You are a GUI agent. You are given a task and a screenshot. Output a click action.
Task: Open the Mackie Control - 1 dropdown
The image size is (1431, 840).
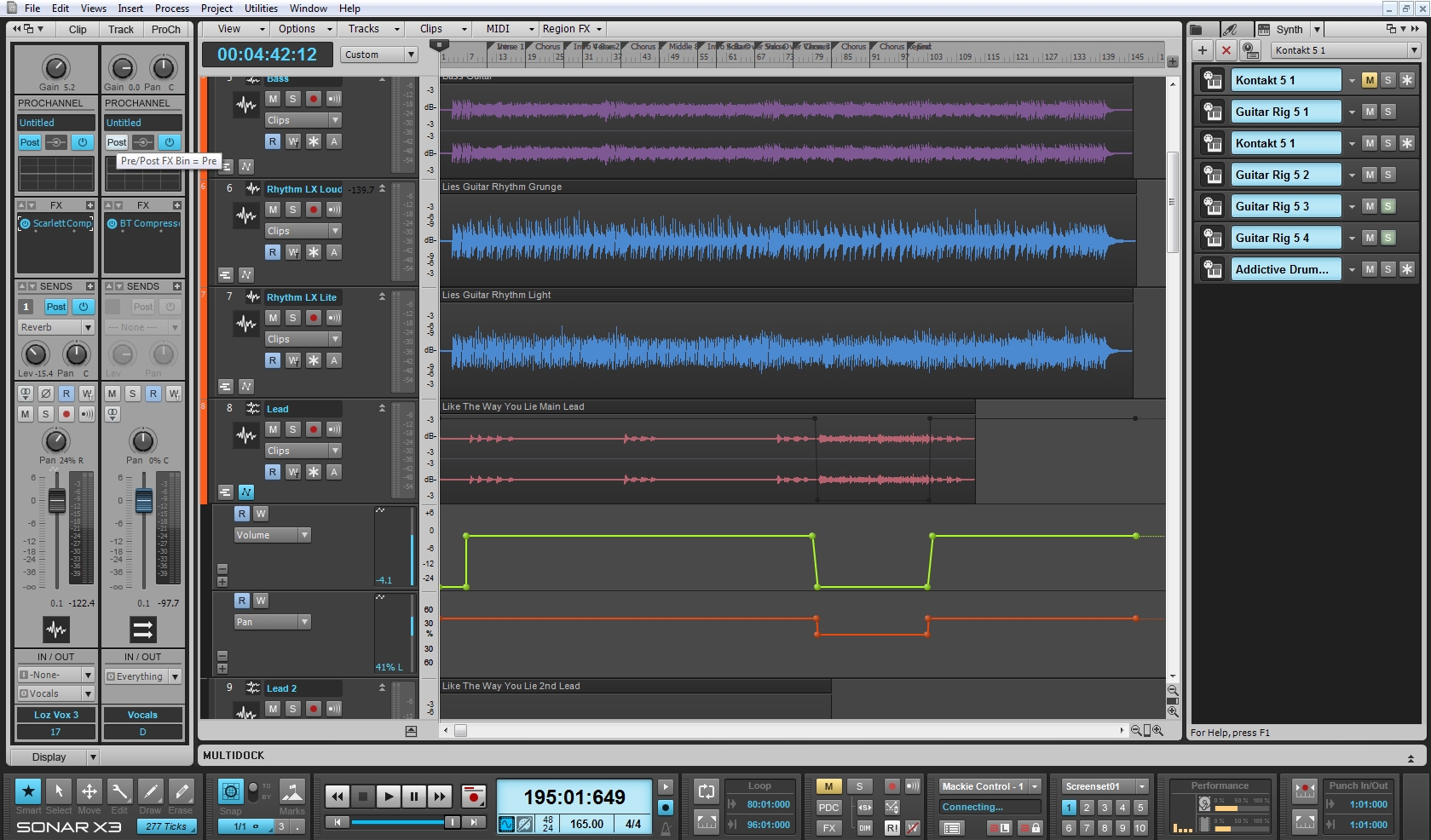(x=990, y=786)
